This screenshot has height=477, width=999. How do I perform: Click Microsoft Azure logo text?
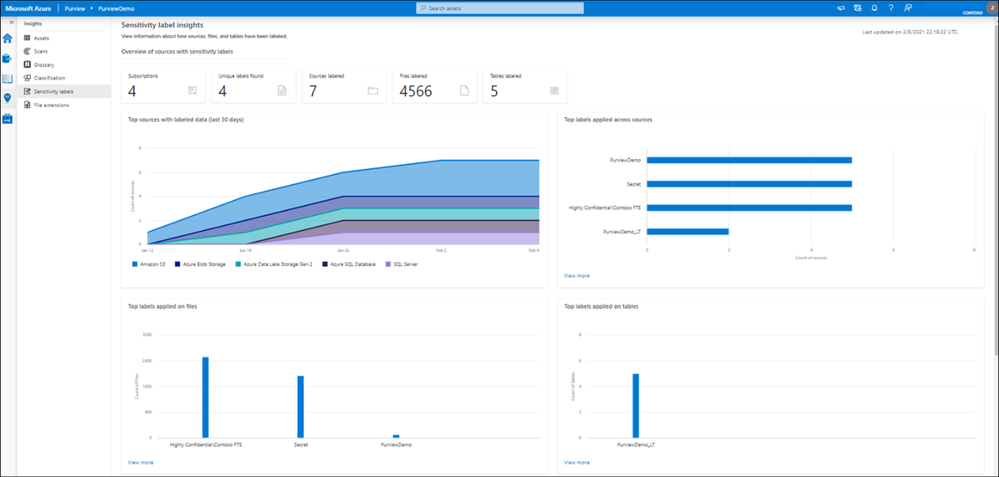coord(28,8)
